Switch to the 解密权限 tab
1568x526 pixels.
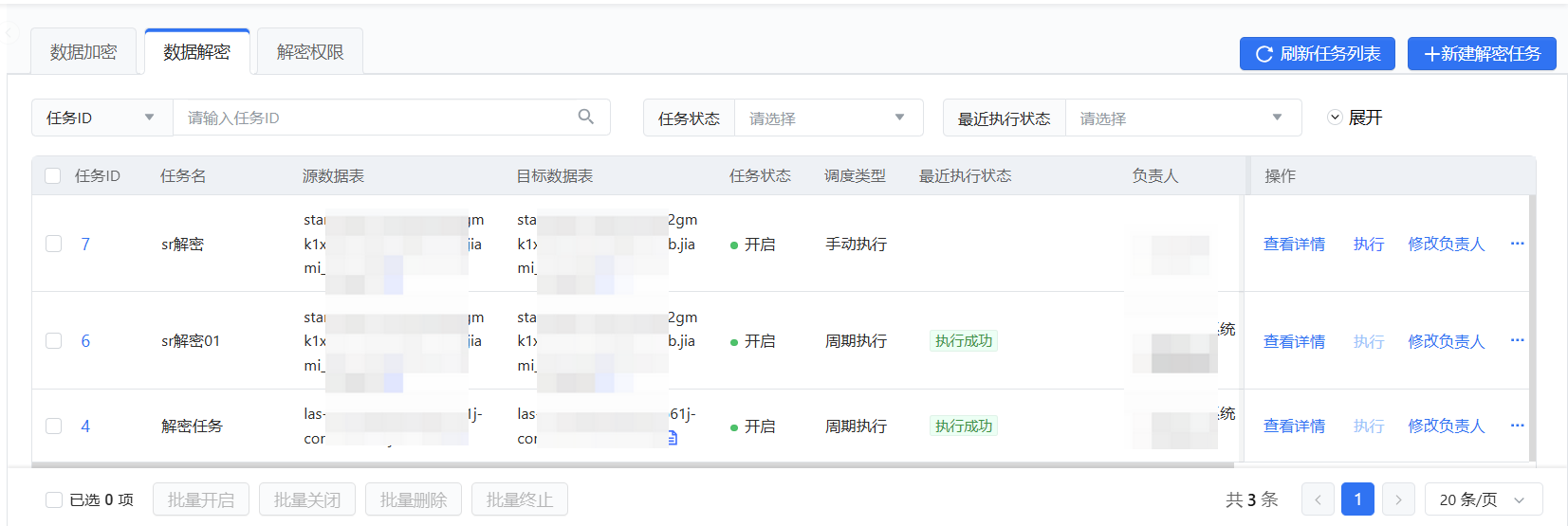(310, 52)
